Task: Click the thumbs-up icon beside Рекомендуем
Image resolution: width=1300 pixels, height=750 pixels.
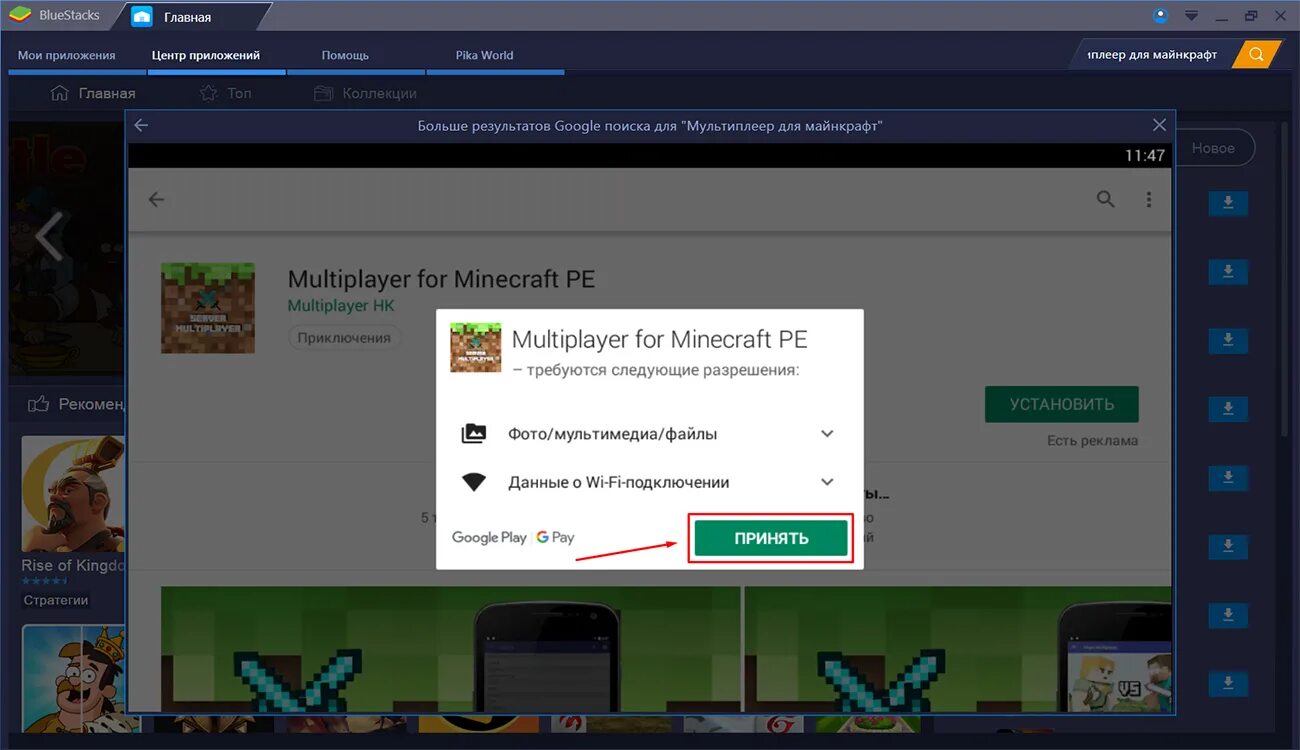Action: click(39, 404)
